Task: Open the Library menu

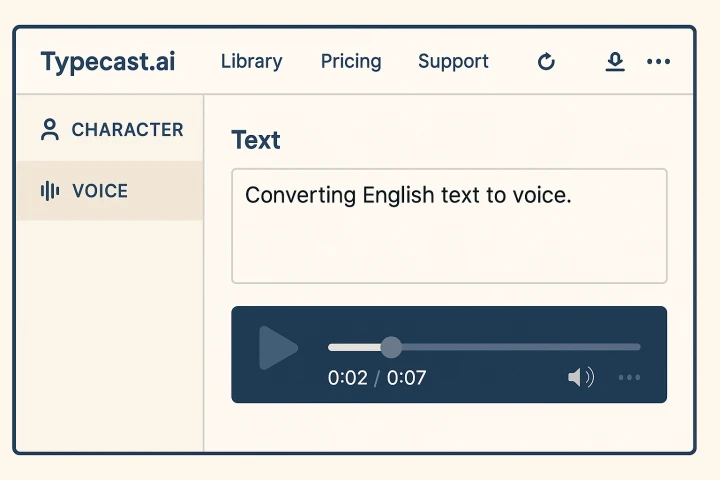Action: [252, 62]
